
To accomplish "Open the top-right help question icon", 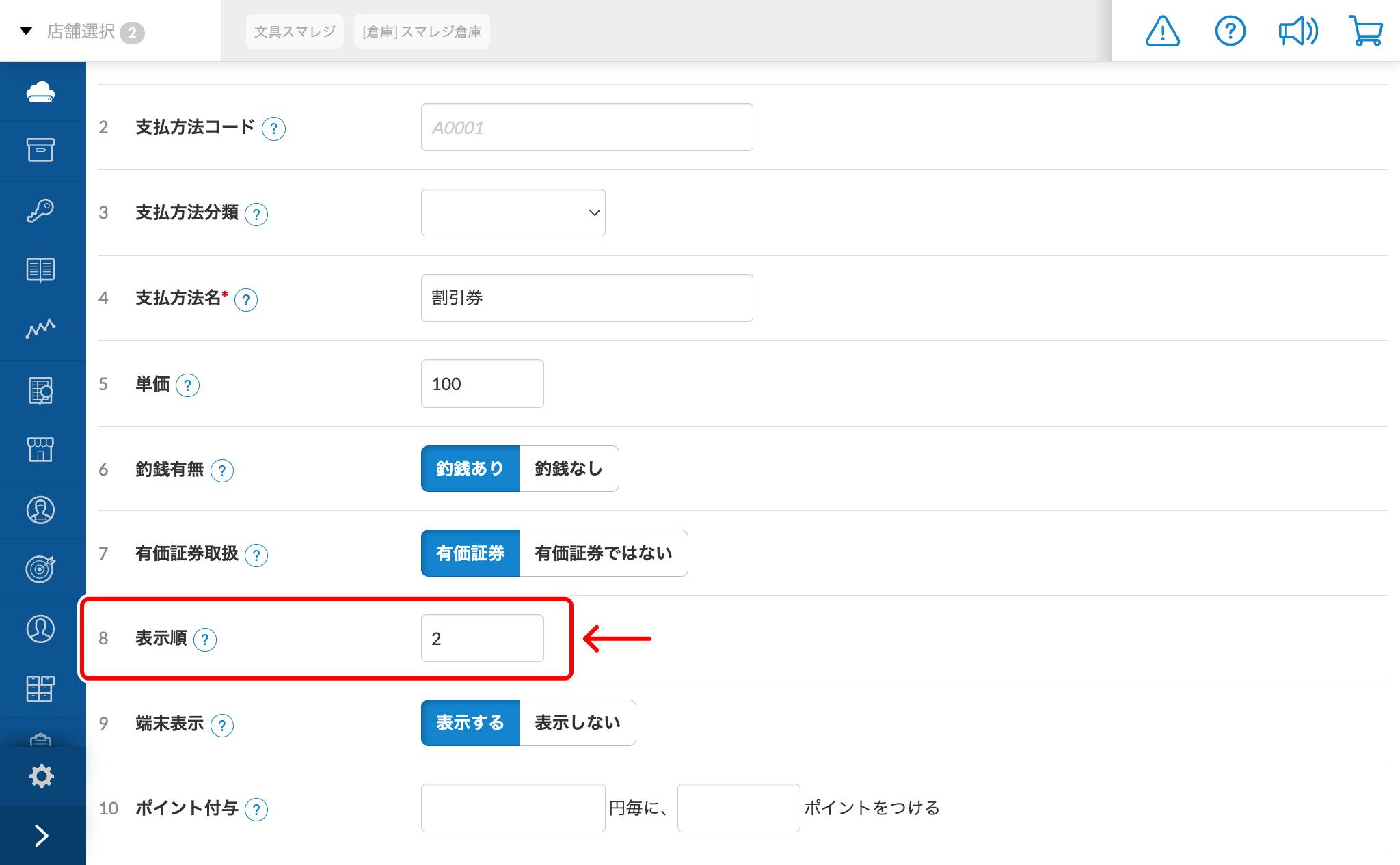I will click(x=1230, y=31).
